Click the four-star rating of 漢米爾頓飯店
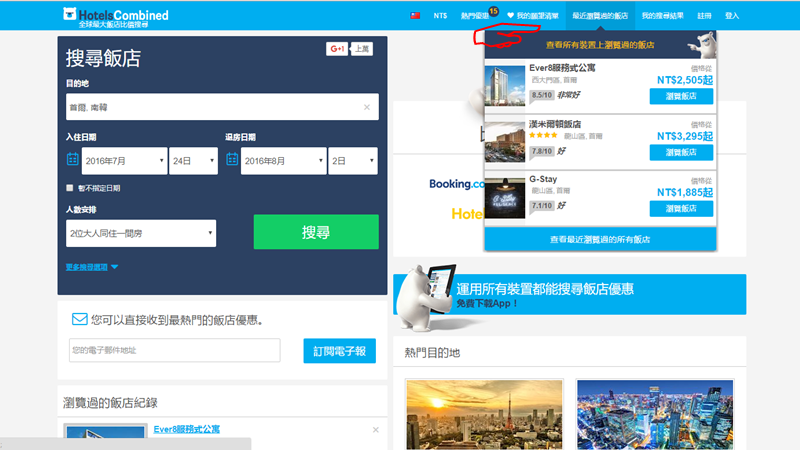 coord(543,135)
